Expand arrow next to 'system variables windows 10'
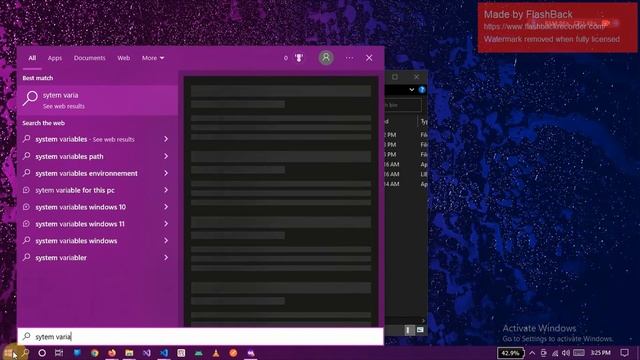640x360 pixels. [x=166, y=207]
